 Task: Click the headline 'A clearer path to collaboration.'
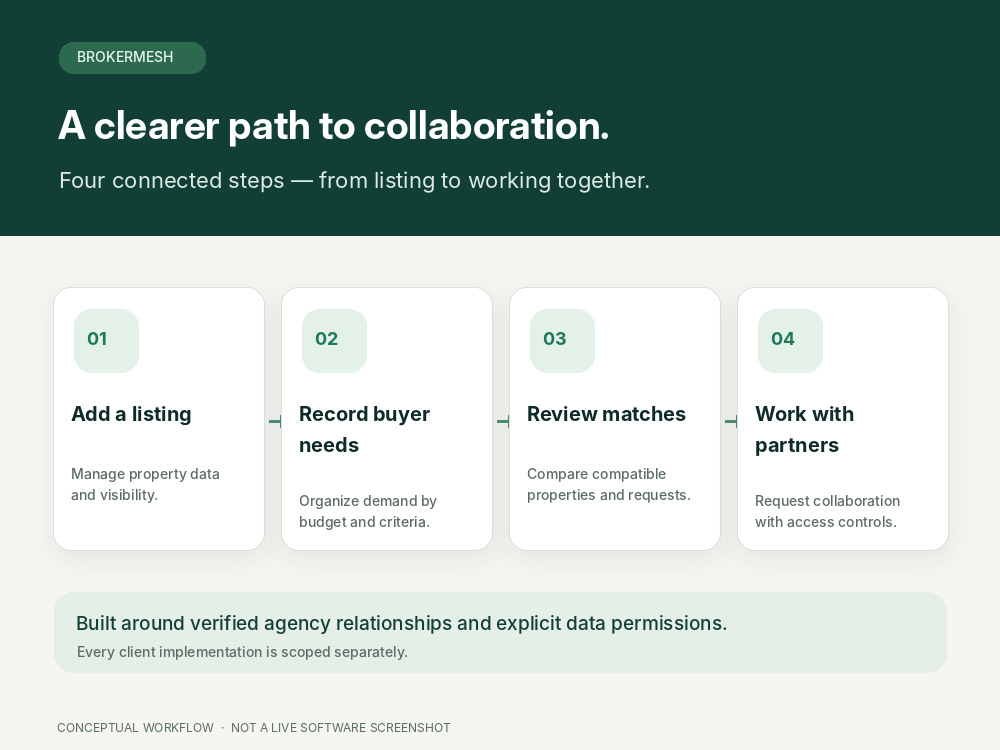point(334,126)
